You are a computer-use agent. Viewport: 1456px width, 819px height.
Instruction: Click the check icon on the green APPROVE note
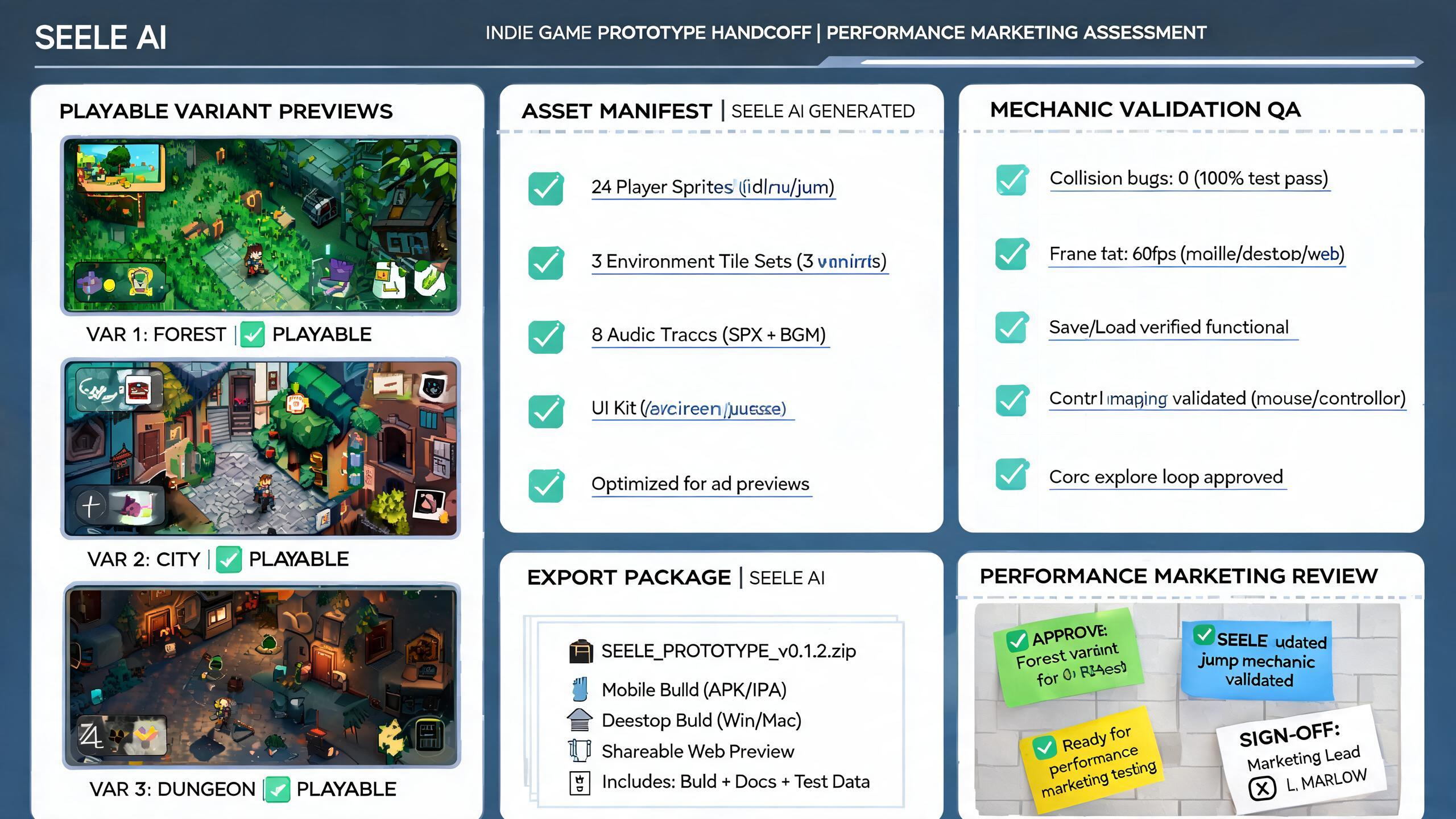point(1017,641)
